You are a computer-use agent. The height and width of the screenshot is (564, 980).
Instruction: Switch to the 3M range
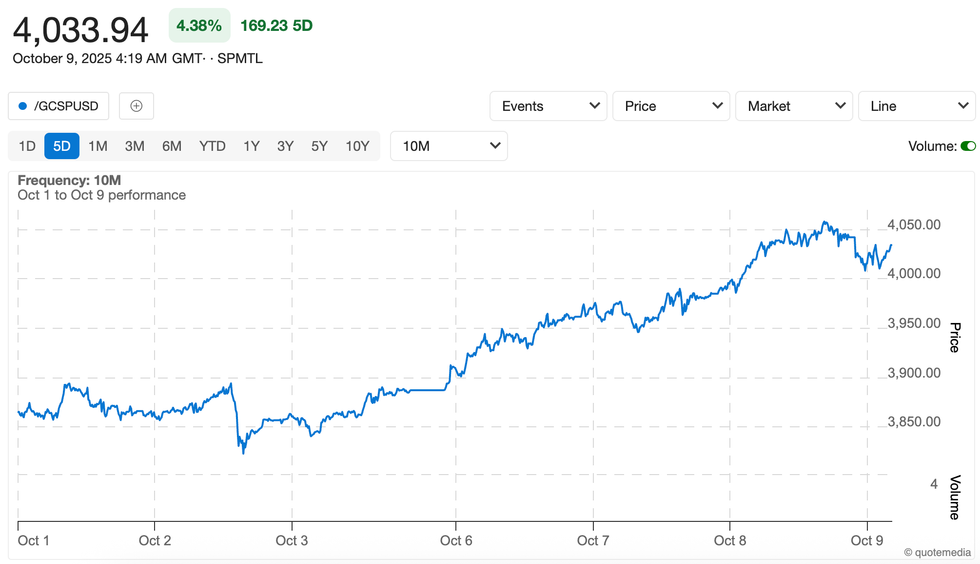click(134, 146)
